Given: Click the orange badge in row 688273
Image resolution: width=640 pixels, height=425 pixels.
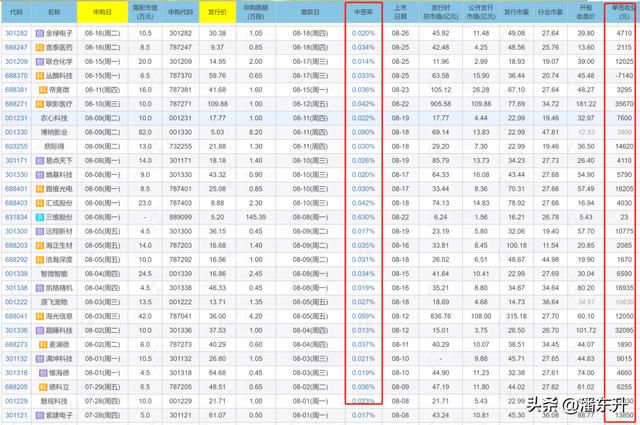Looking at the screenshot, I should point(43,345).
